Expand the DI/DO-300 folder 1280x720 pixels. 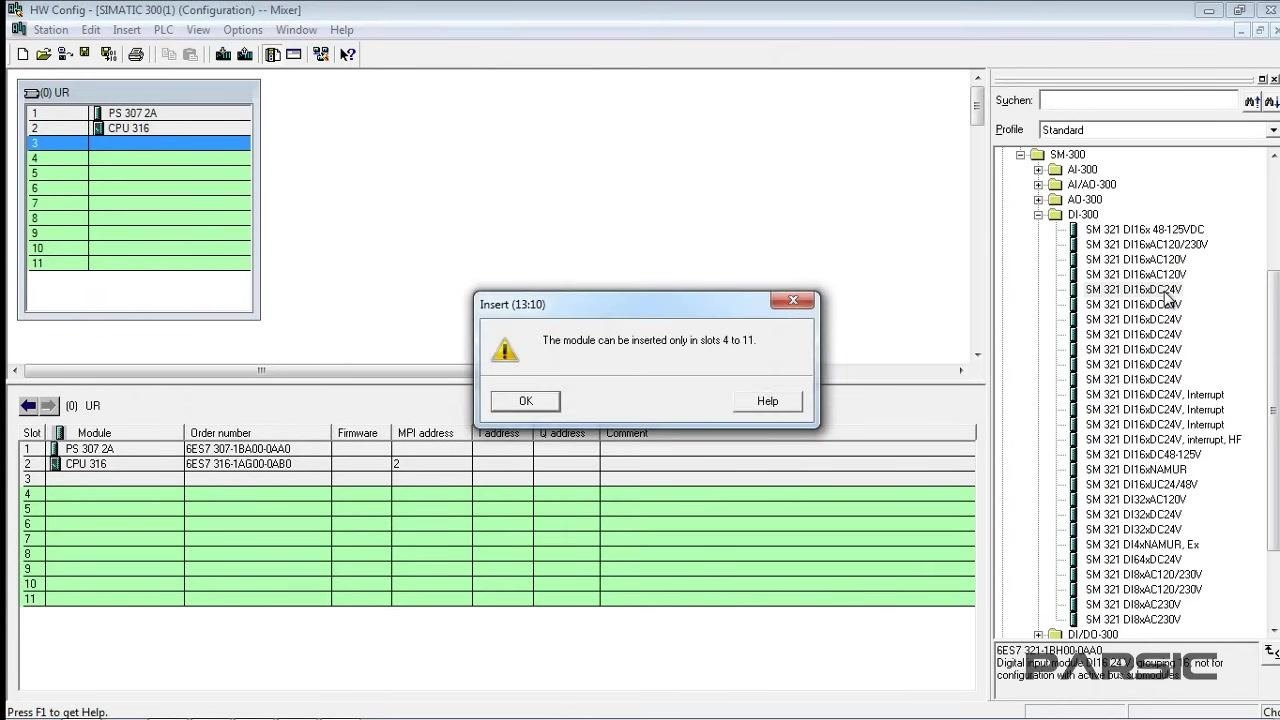pyautogui.click(x=1038, y=635)
